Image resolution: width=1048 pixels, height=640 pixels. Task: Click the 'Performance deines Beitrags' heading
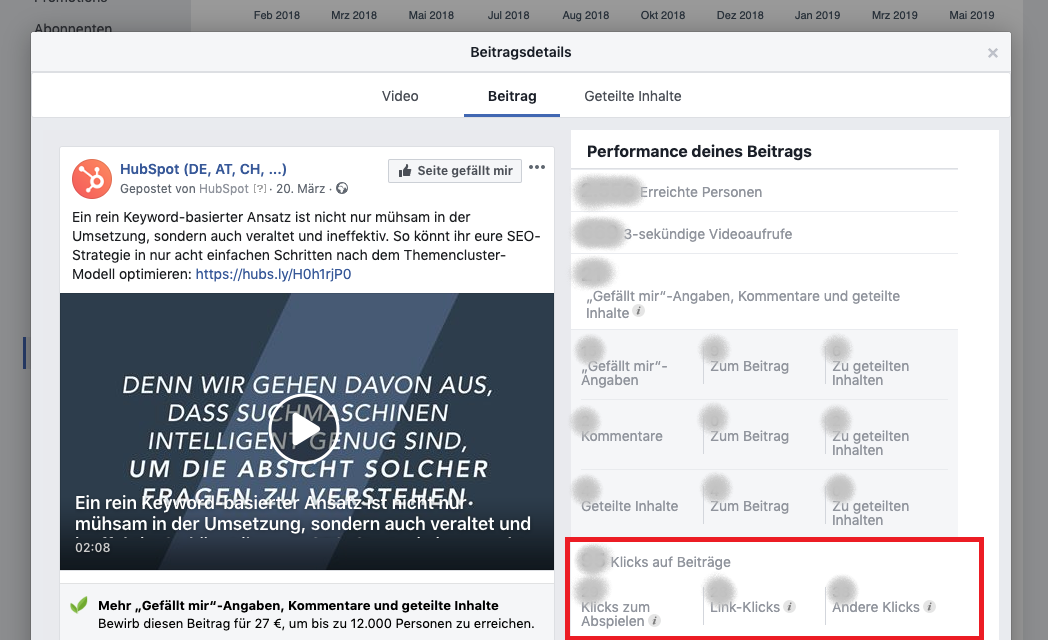tap(699, 152)
